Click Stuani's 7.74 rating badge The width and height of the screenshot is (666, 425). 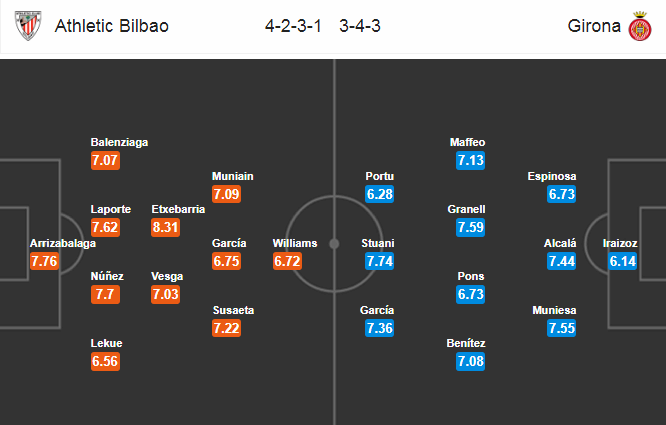(380, 261)
